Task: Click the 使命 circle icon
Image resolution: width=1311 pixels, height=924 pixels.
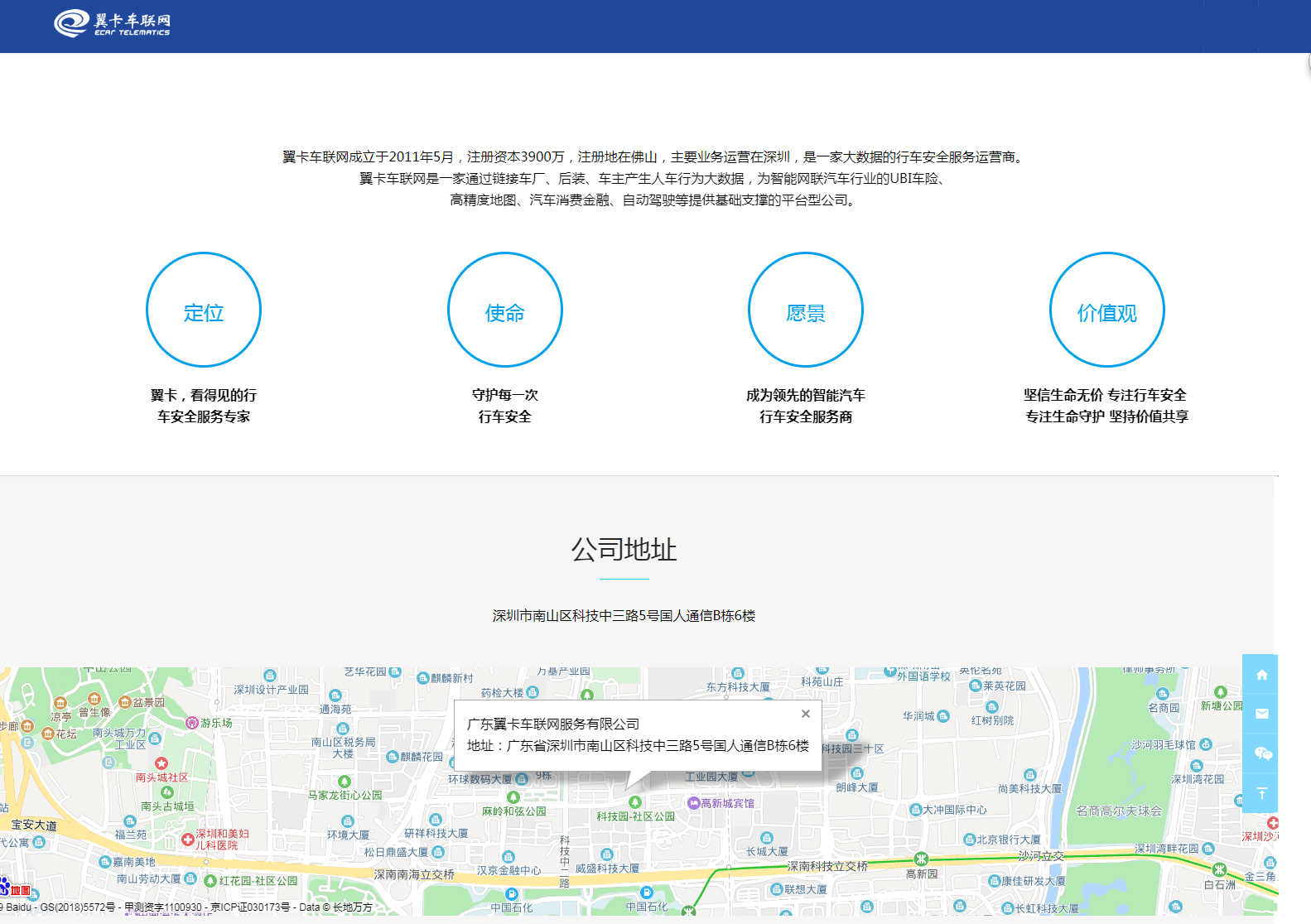Action: pyautogui.click(x=505, y=310)
